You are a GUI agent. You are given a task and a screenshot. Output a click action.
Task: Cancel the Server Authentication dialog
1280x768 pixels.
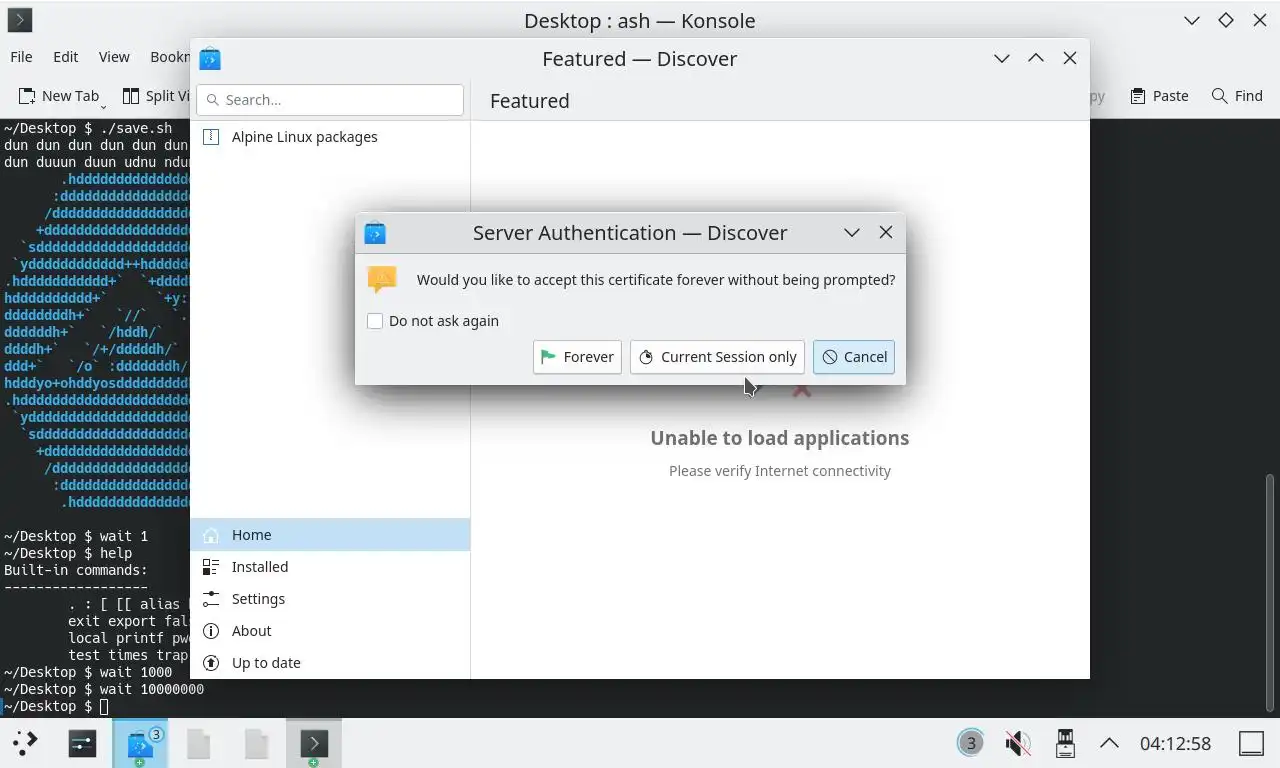click(854, 357)
